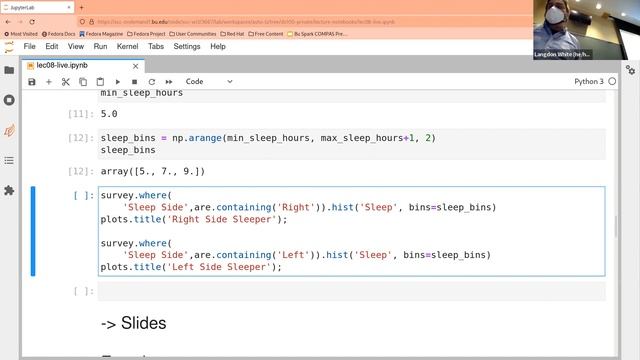Open the Red Hat bookmark folder
The image size is (640, 360).
(x=232, y=34)
